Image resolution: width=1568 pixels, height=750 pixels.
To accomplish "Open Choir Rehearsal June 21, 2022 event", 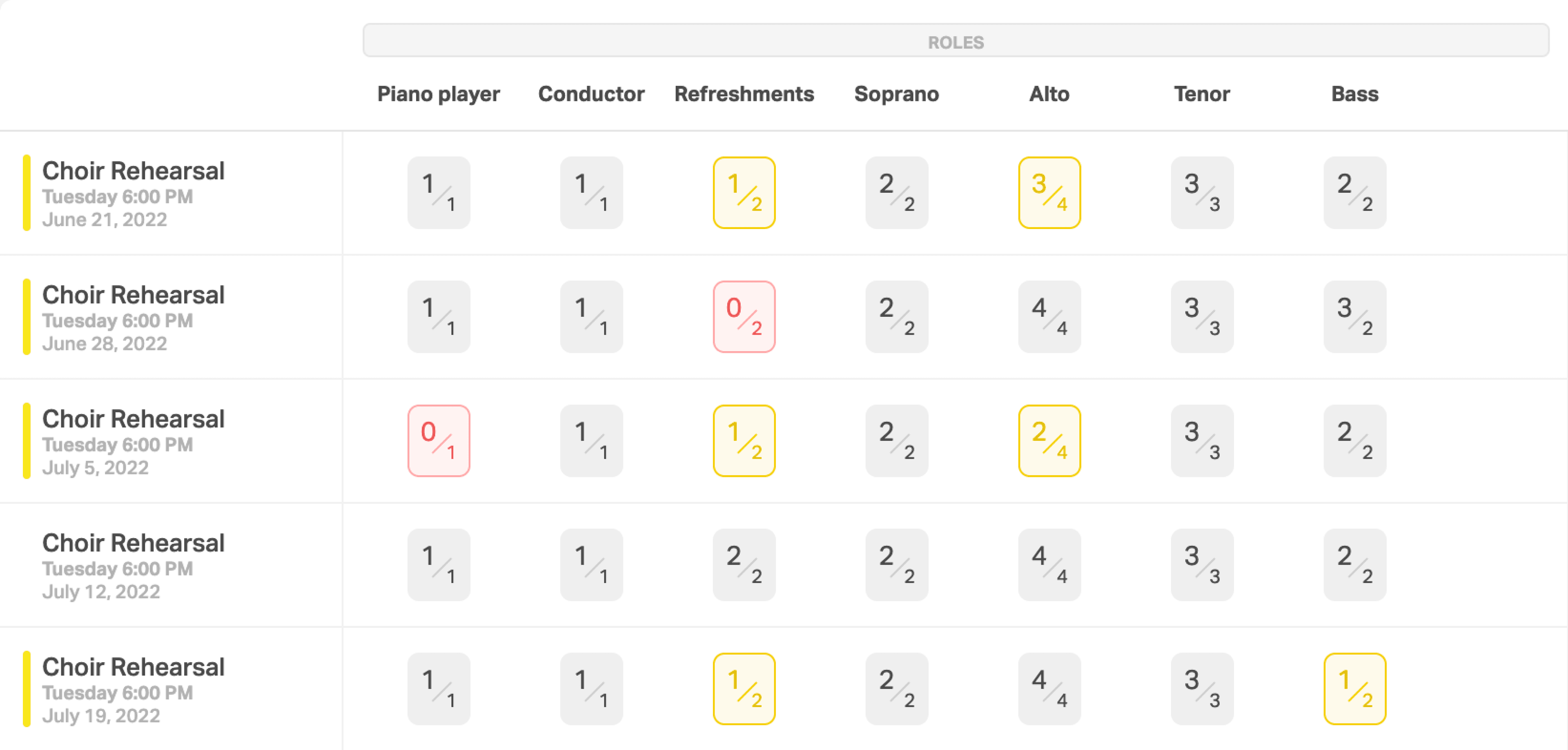I will coord(133,194).
